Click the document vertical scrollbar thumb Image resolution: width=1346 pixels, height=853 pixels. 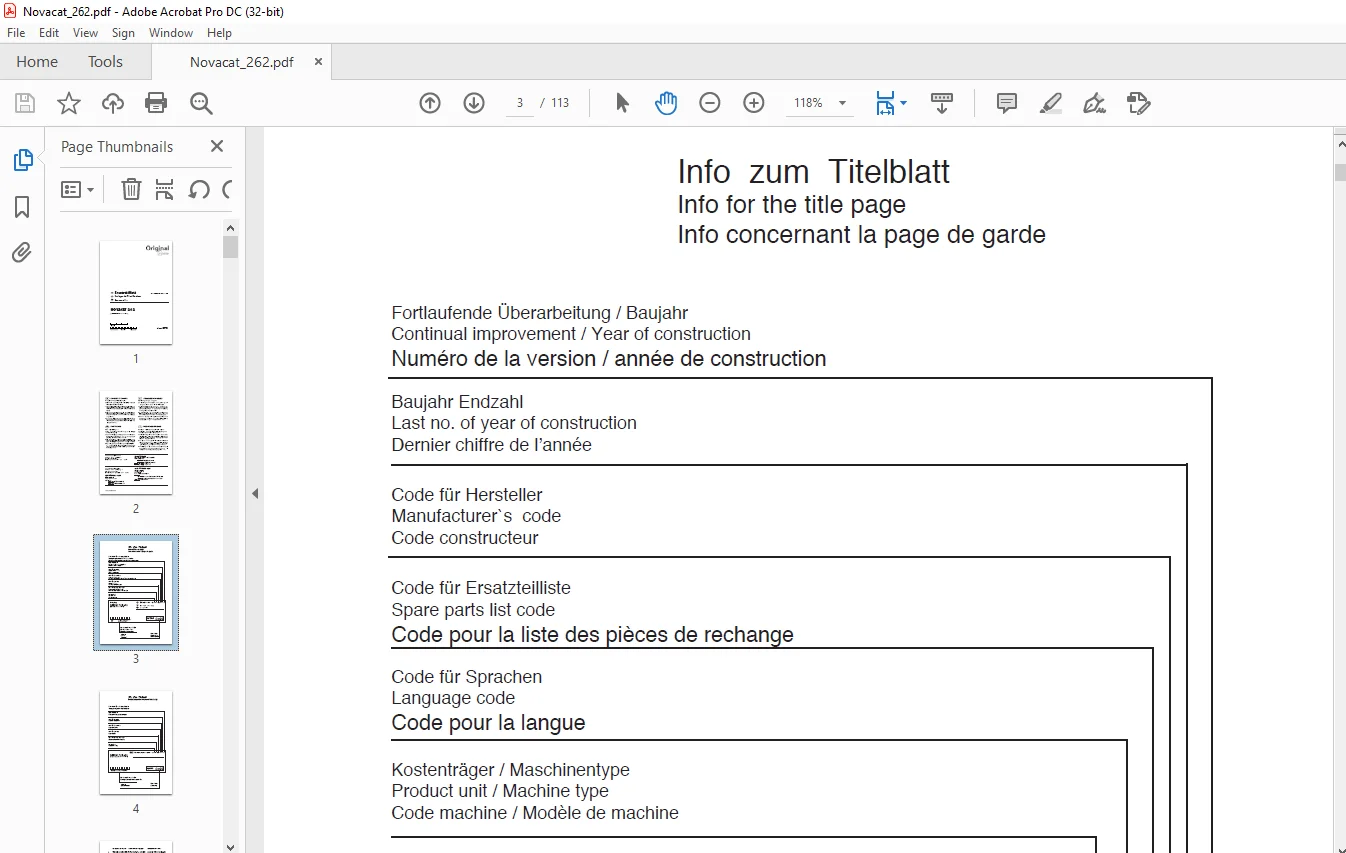pos(1339,172)
